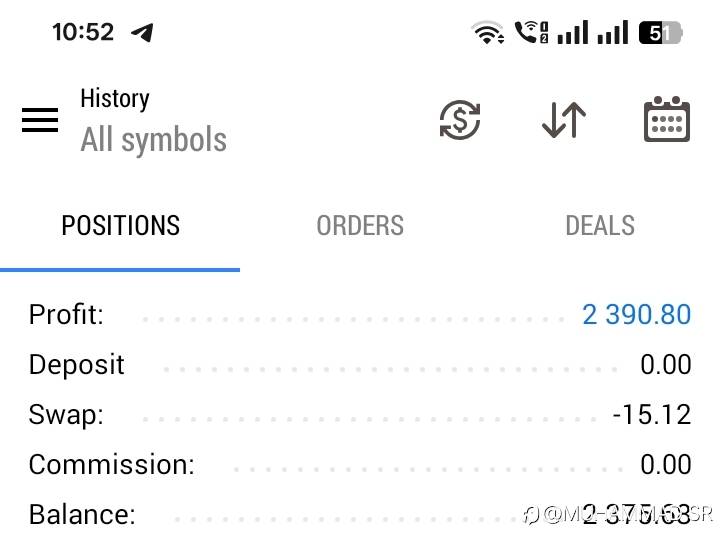Tap the first SIM signal bars icon
The image size is (720, 548).
tap(573, 33)
